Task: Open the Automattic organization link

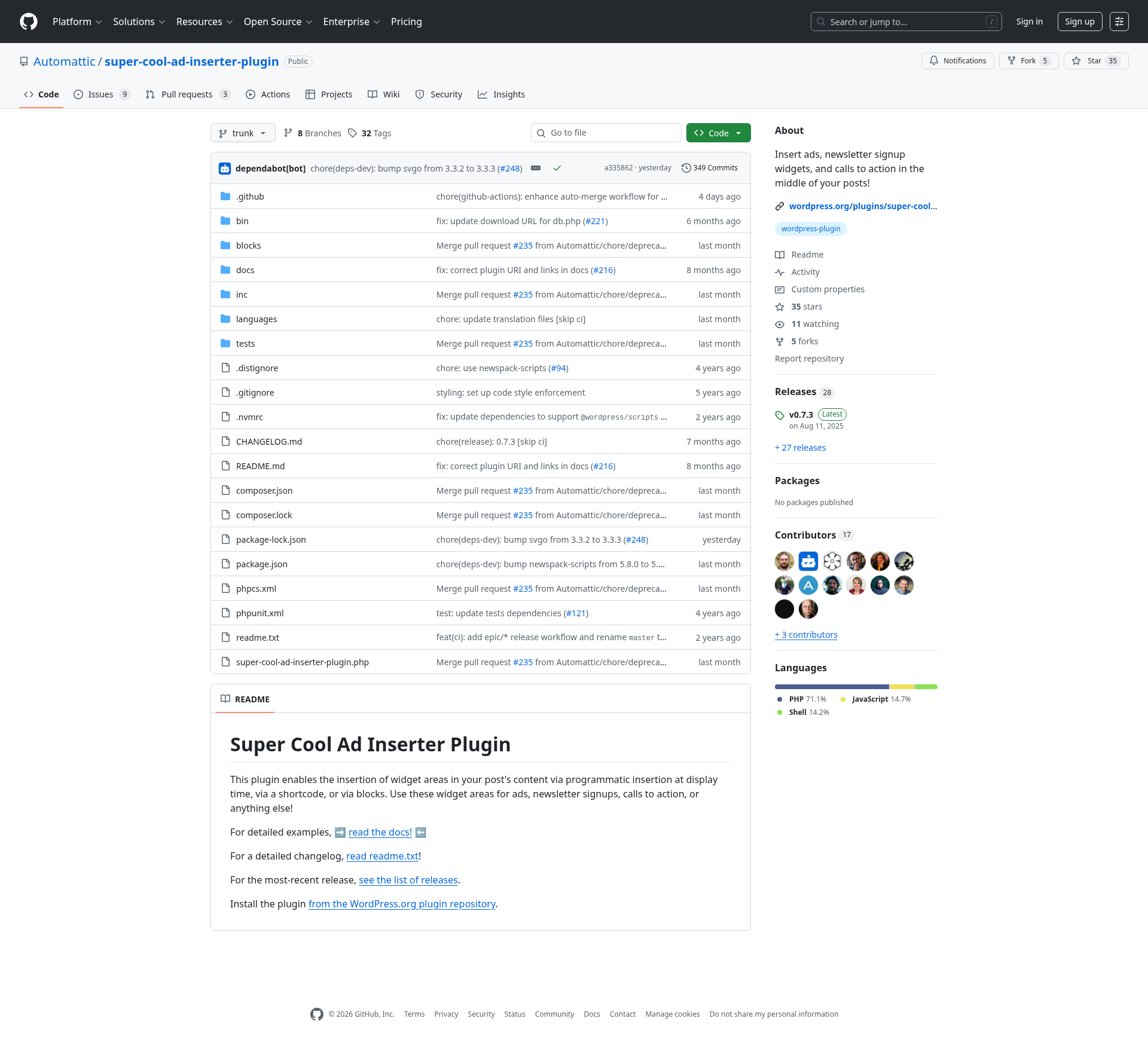Action: [x=64, y=62]
